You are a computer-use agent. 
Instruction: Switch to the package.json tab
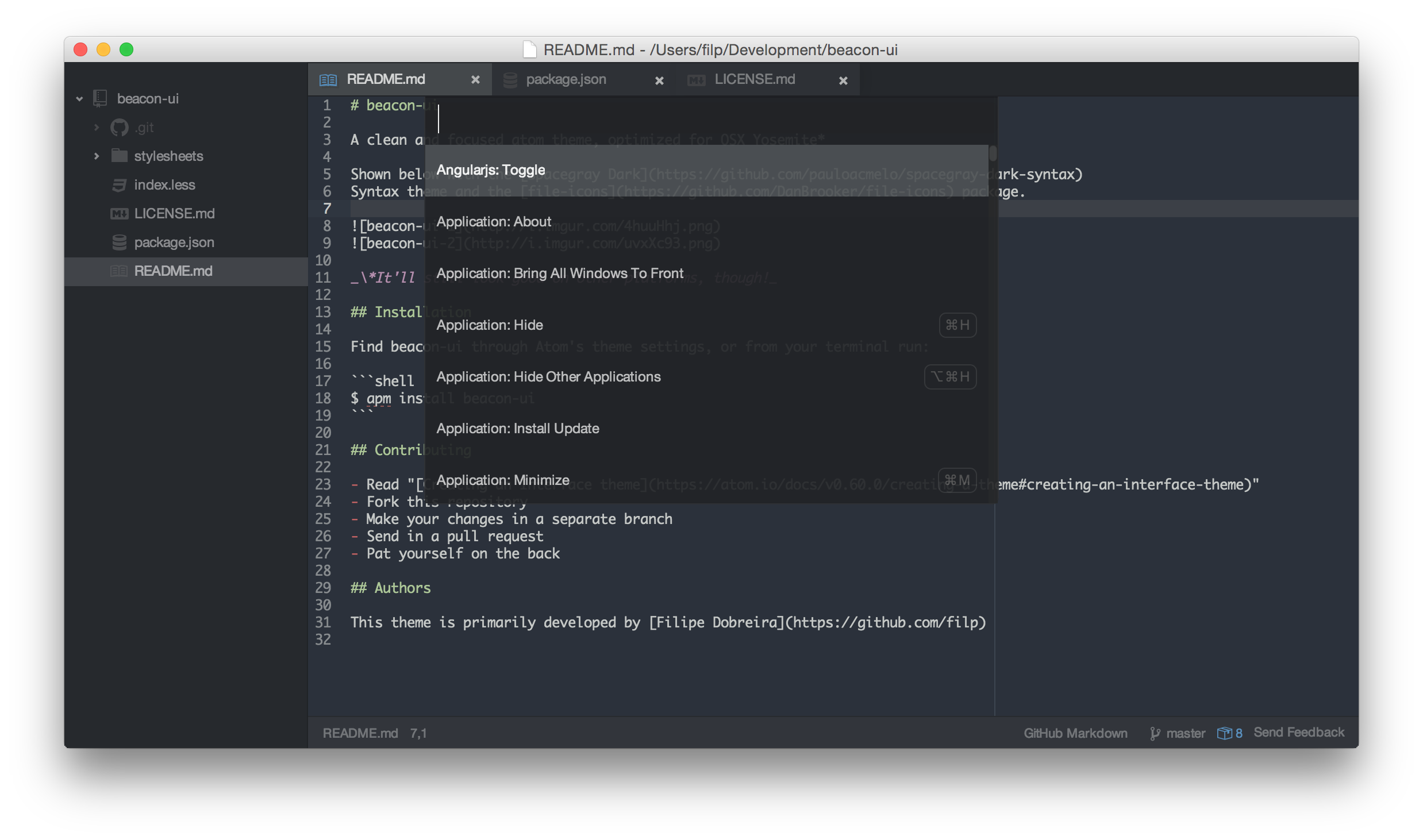point(583,79)
